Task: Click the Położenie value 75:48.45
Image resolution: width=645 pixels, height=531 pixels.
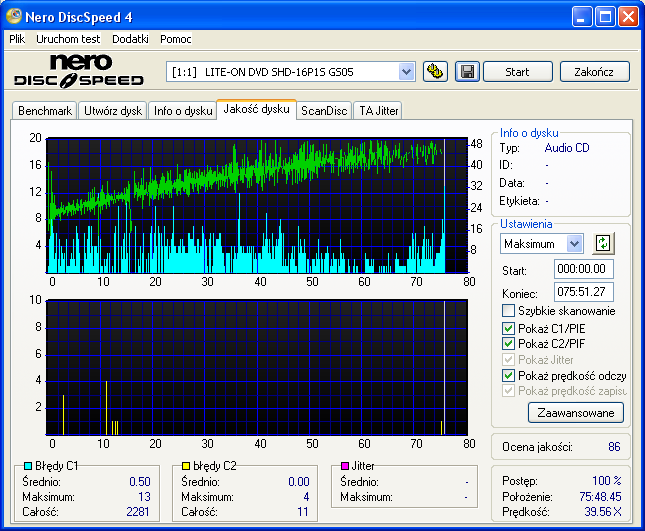Action: coord(600,496)
